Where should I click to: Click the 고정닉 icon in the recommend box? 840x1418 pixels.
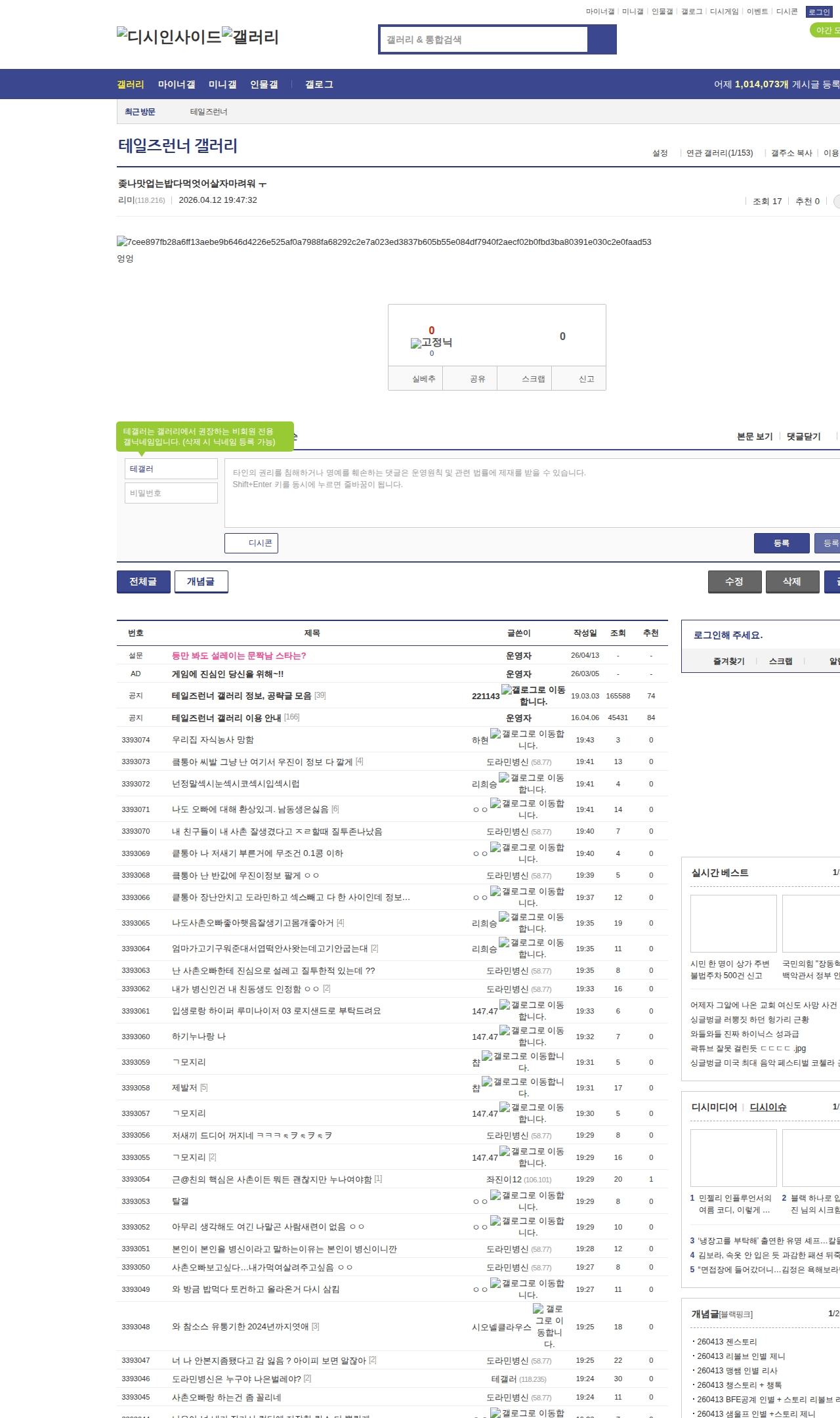[416, 343]
